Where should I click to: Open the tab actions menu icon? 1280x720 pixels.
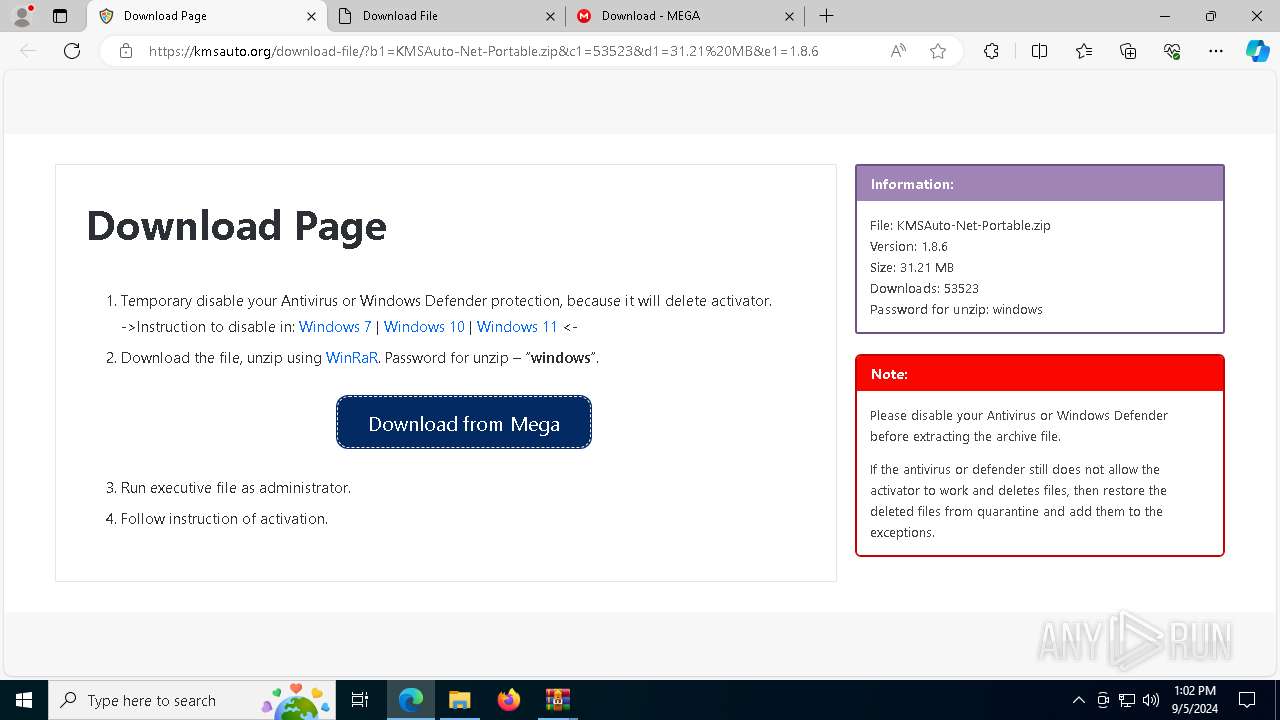(x=60, y=16)
